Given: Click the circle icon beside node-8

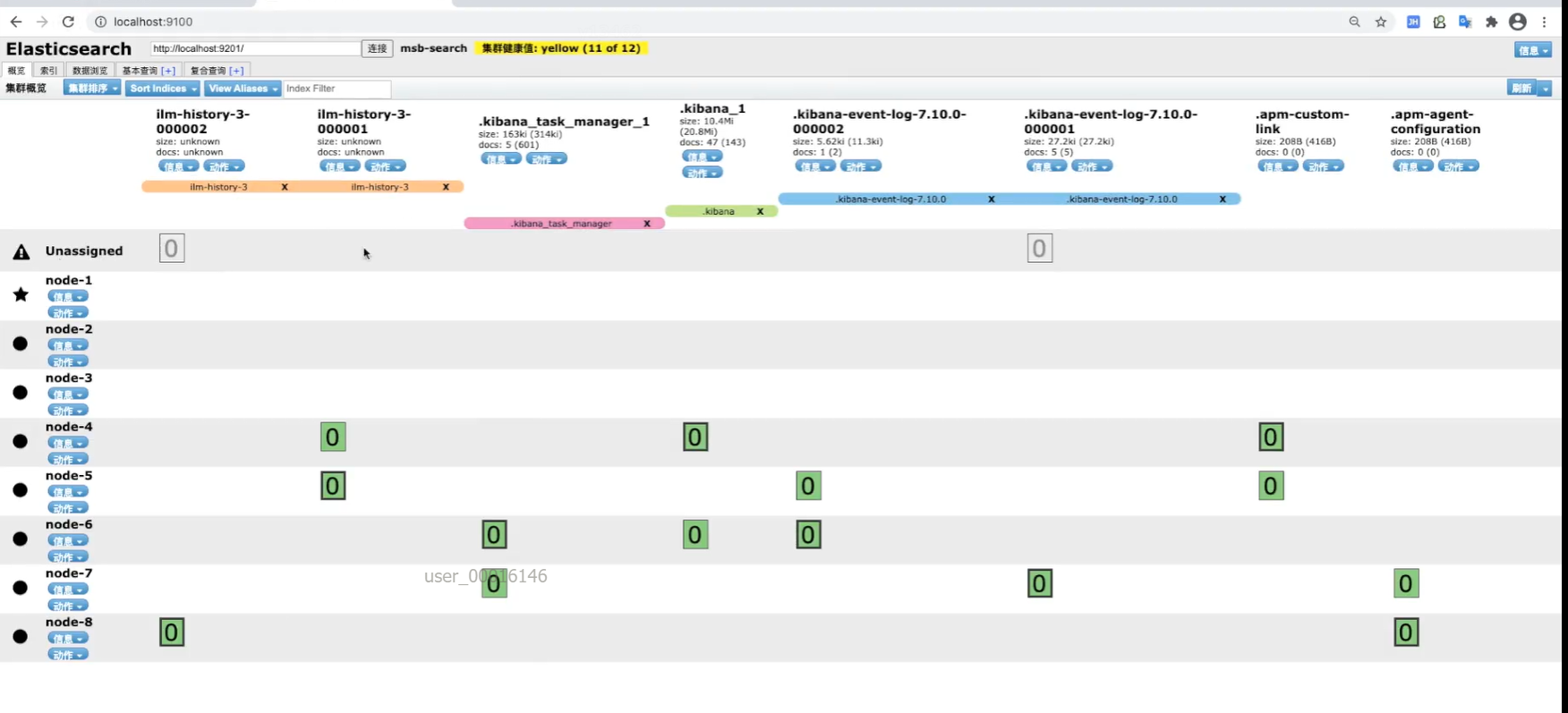Looking at the screenshot, I should point(21,637).
